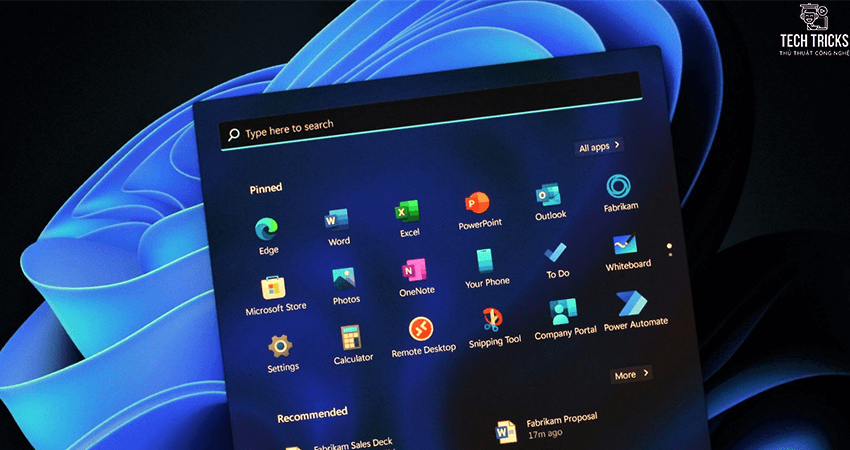Click the All apps button
Image resolution: width=850 pixels, height=450 pixels.
tap(598, 146)
